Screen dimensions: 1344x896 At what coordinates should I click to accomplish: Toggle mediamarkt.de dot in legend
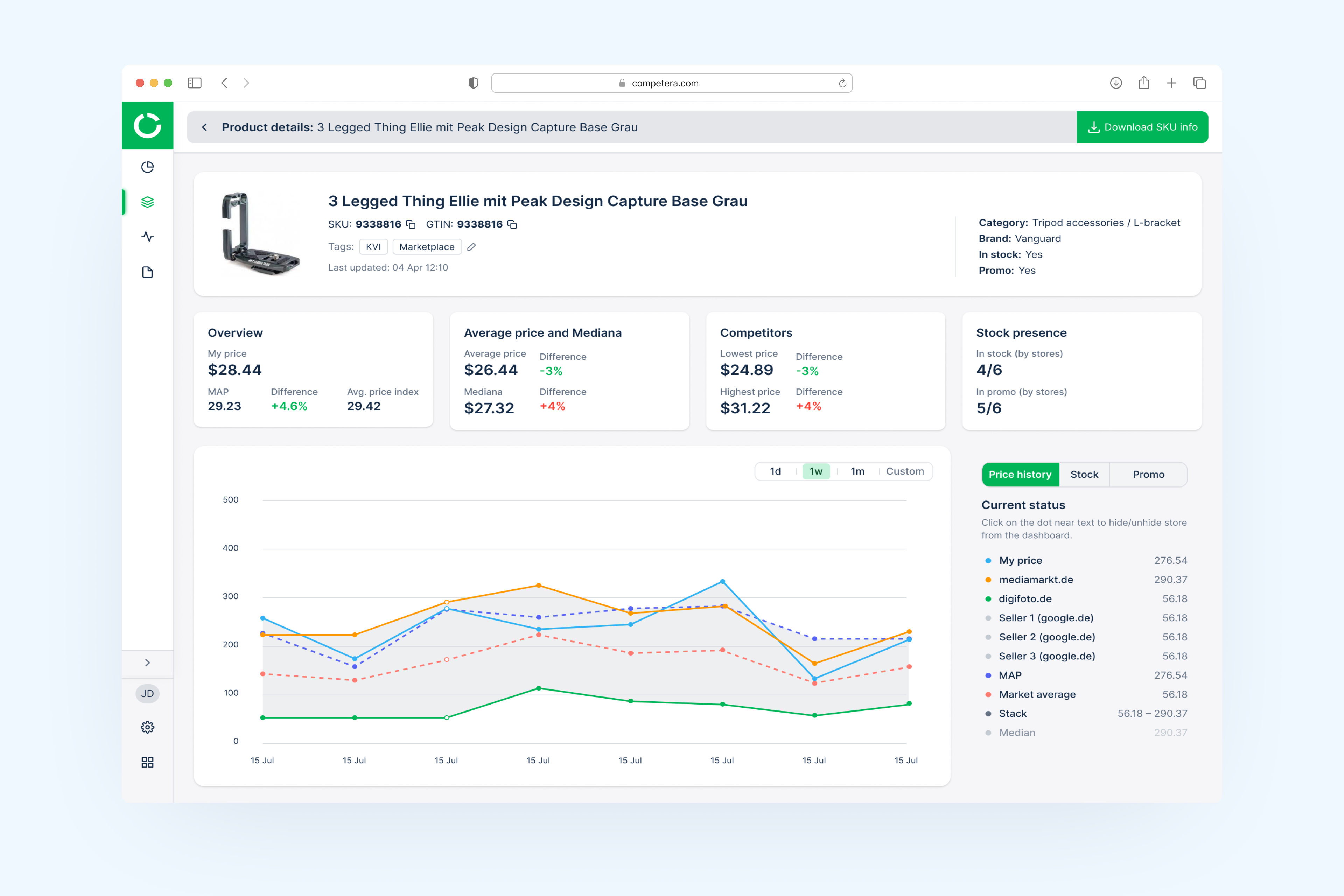coord(988,580)
